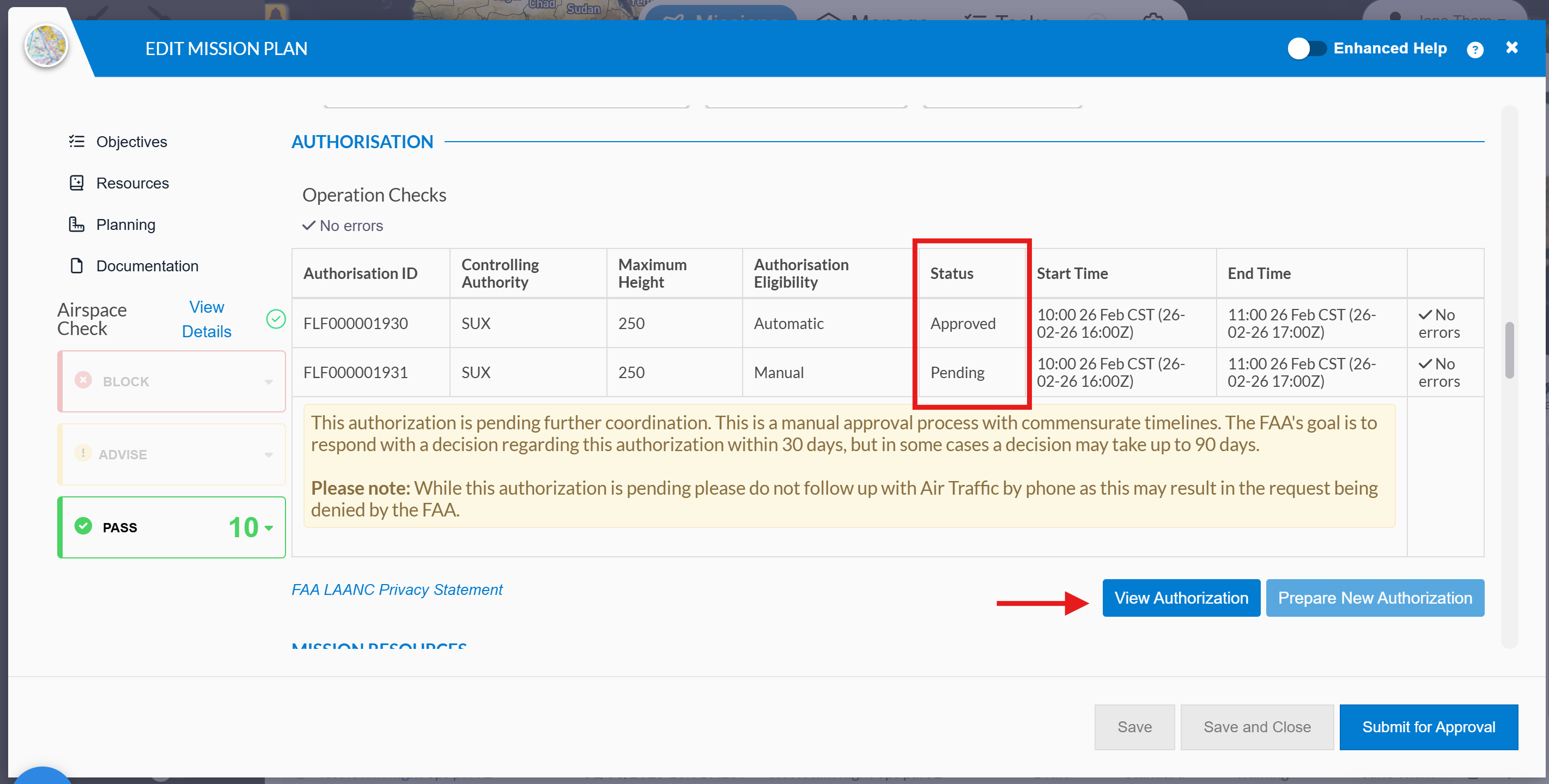The height and width of the screenshot is (784, 1549).
Task: Click the View Authorization button
Action: pyautogui.click(x=1180, y=598)
